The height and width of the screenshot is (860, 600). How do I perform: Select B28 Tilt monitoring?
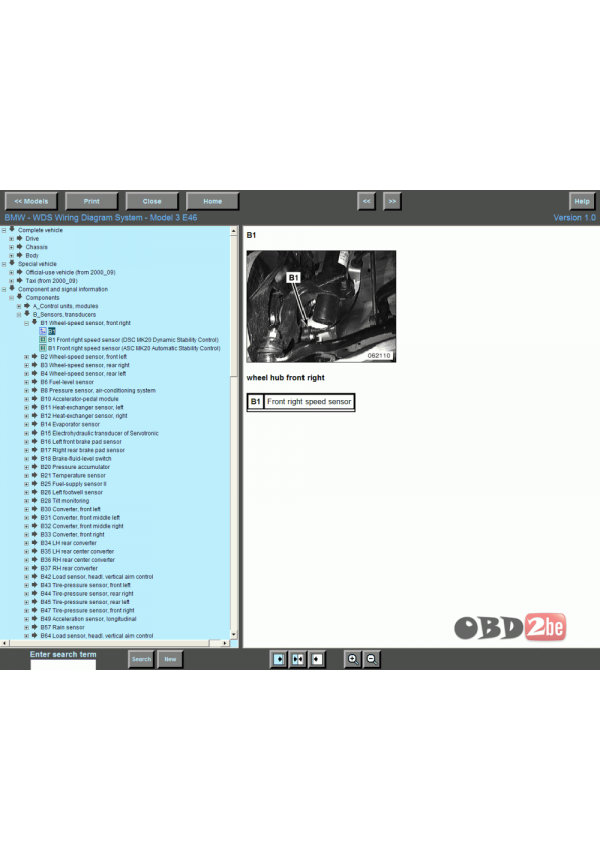[65, 501]
